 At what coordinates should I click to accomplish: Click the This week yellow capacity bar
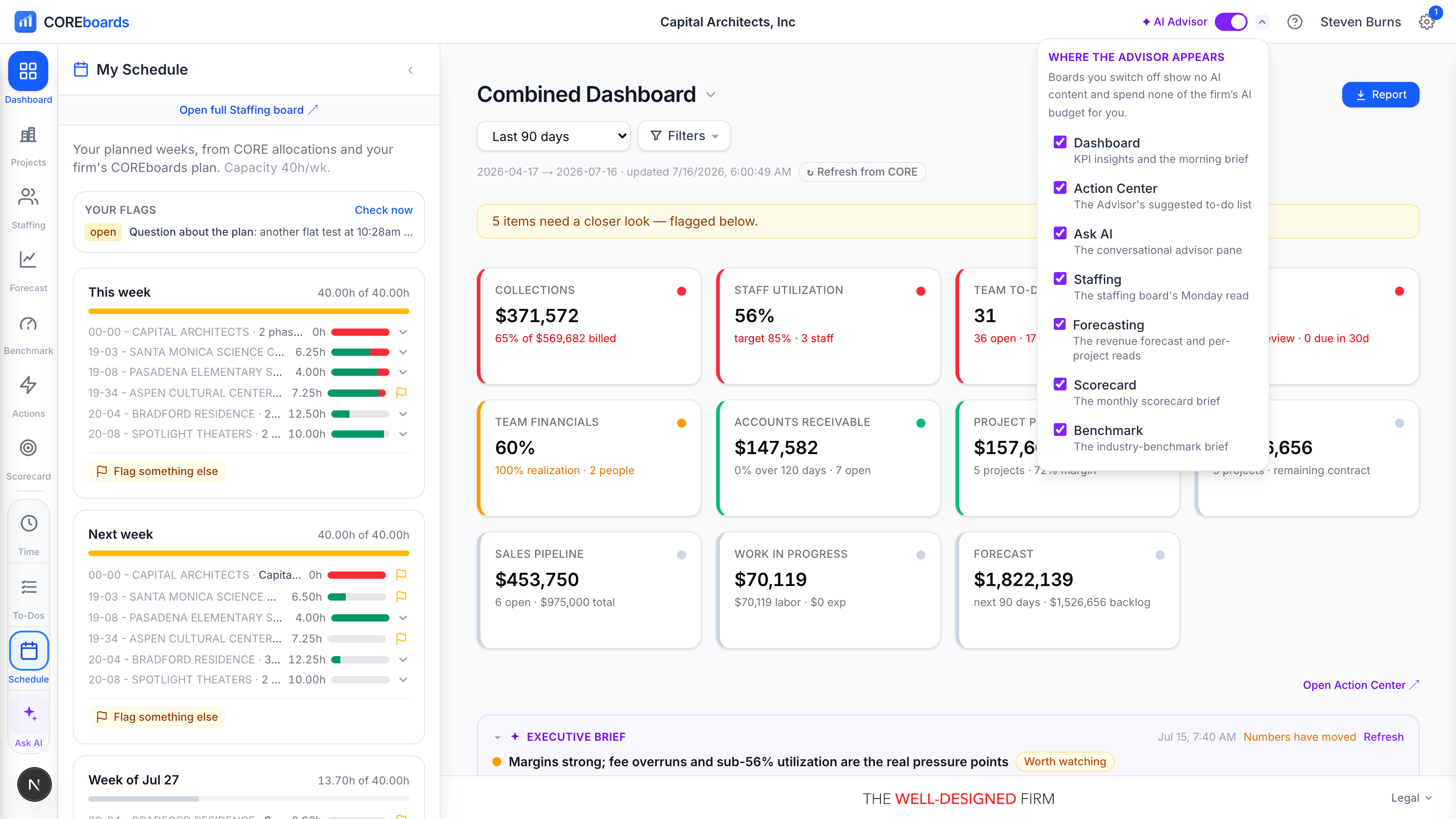pos(249,311)
